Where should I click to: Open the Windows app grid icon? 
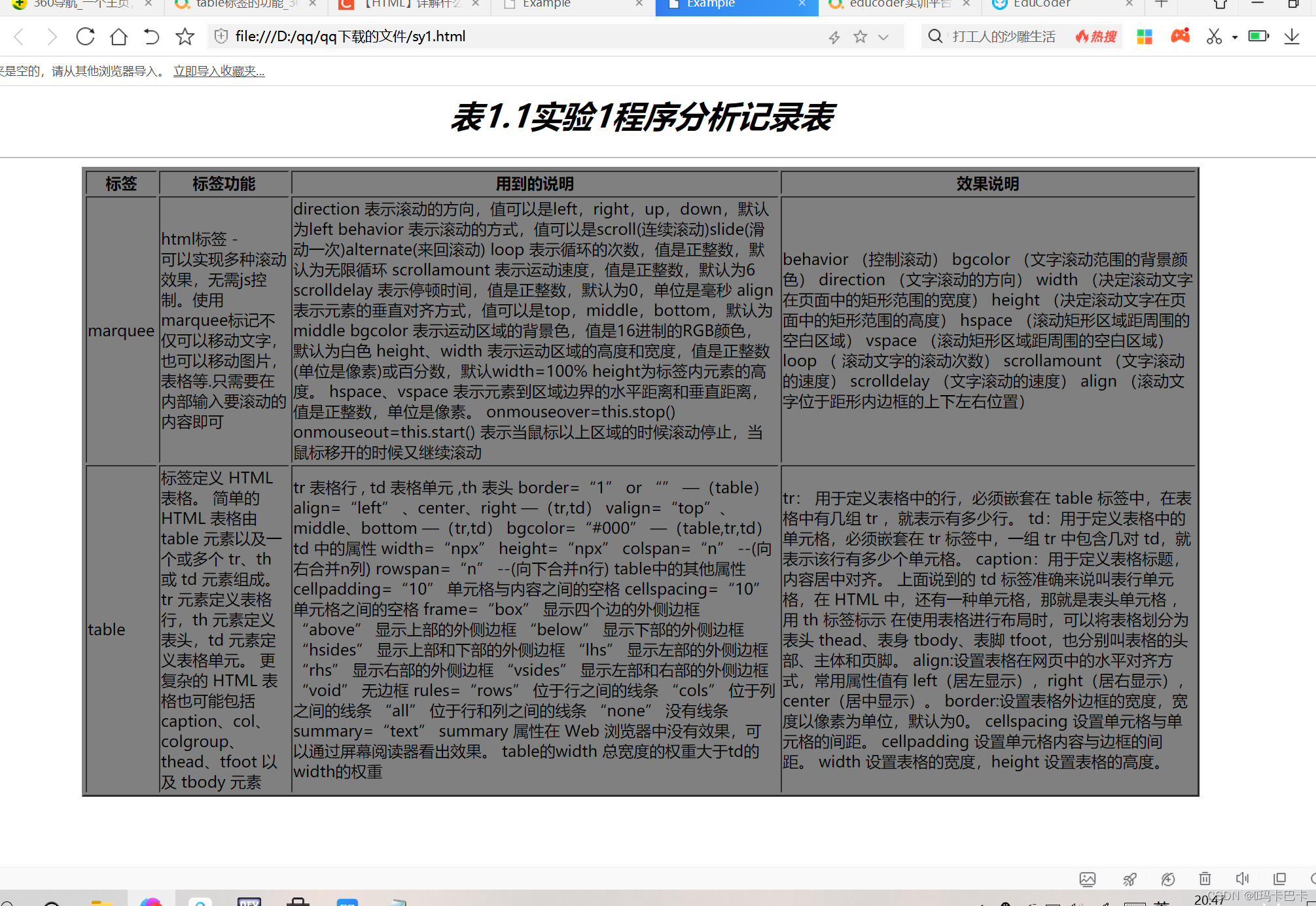click(x=1145, y=36)
